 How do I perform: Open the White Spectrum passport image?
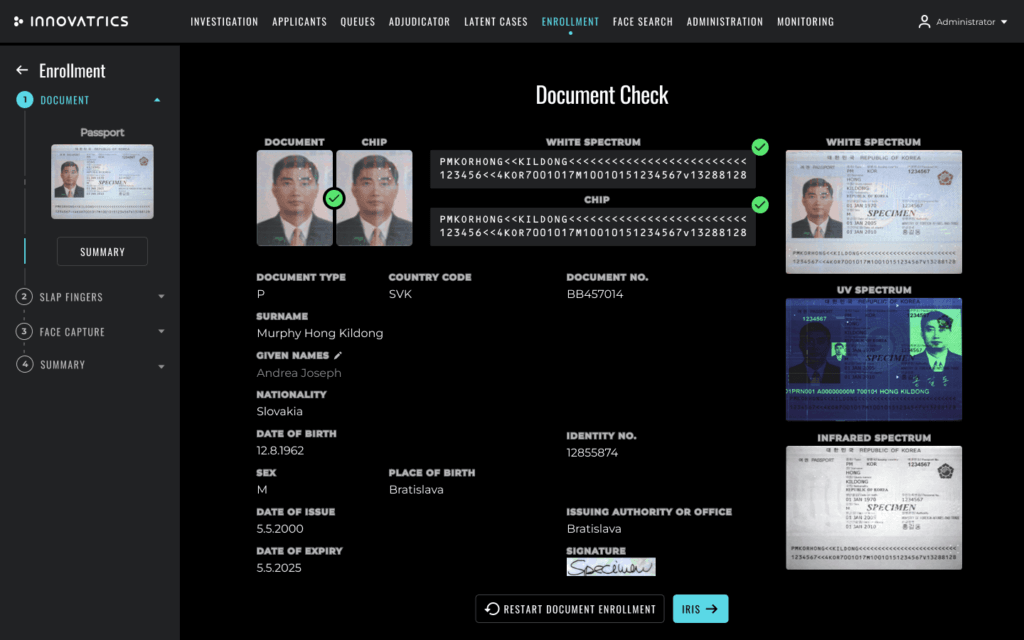[874, 212]
